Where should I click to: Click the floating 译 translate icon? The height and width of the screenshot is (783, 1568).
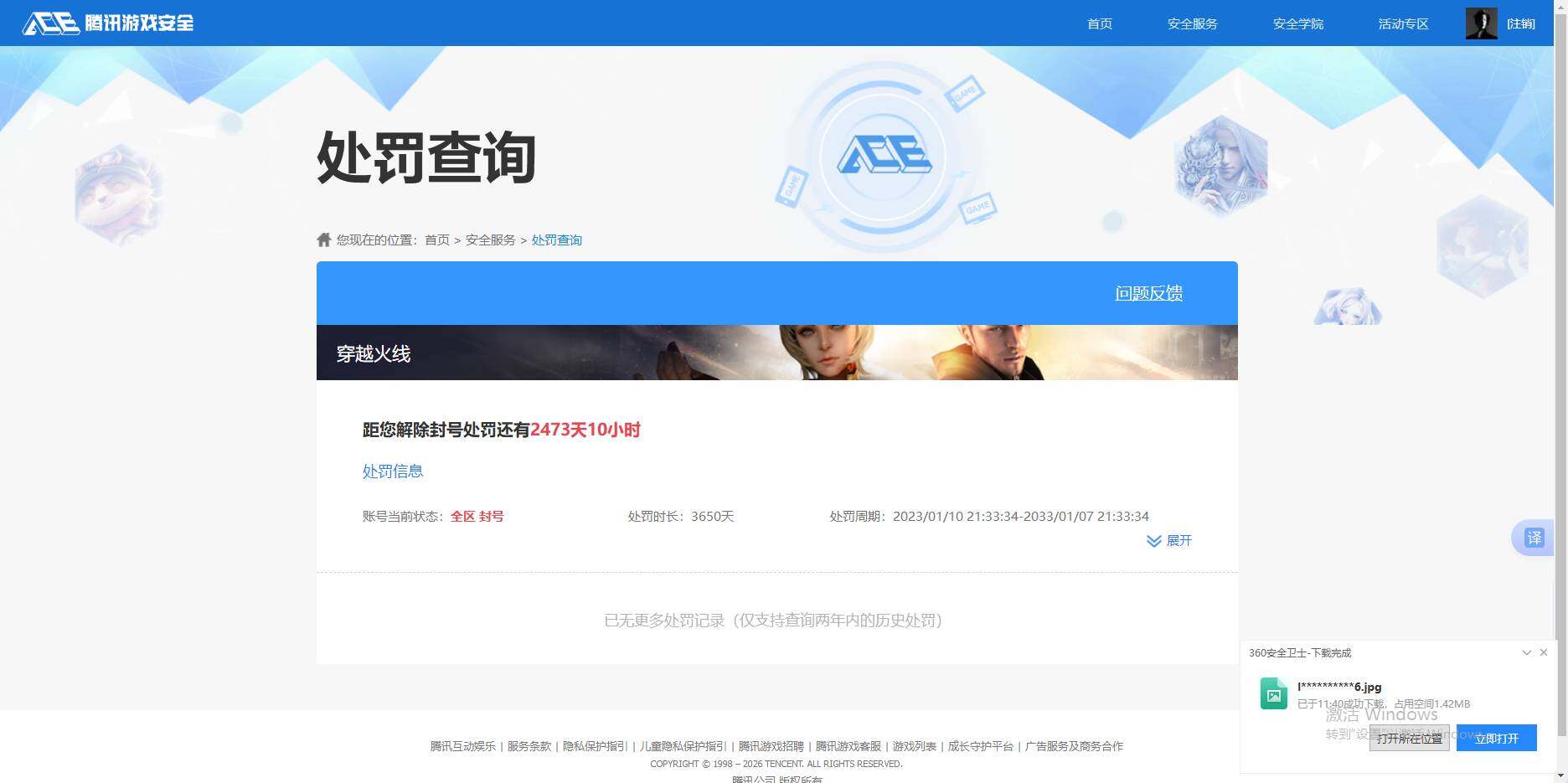pos(1534,538)
